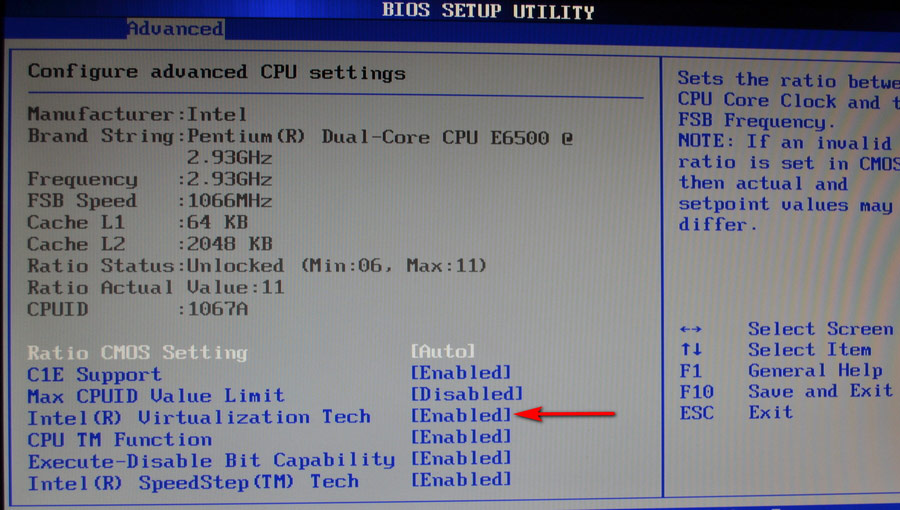Click the Configure advanced CPU settings heading

[216, 72]
